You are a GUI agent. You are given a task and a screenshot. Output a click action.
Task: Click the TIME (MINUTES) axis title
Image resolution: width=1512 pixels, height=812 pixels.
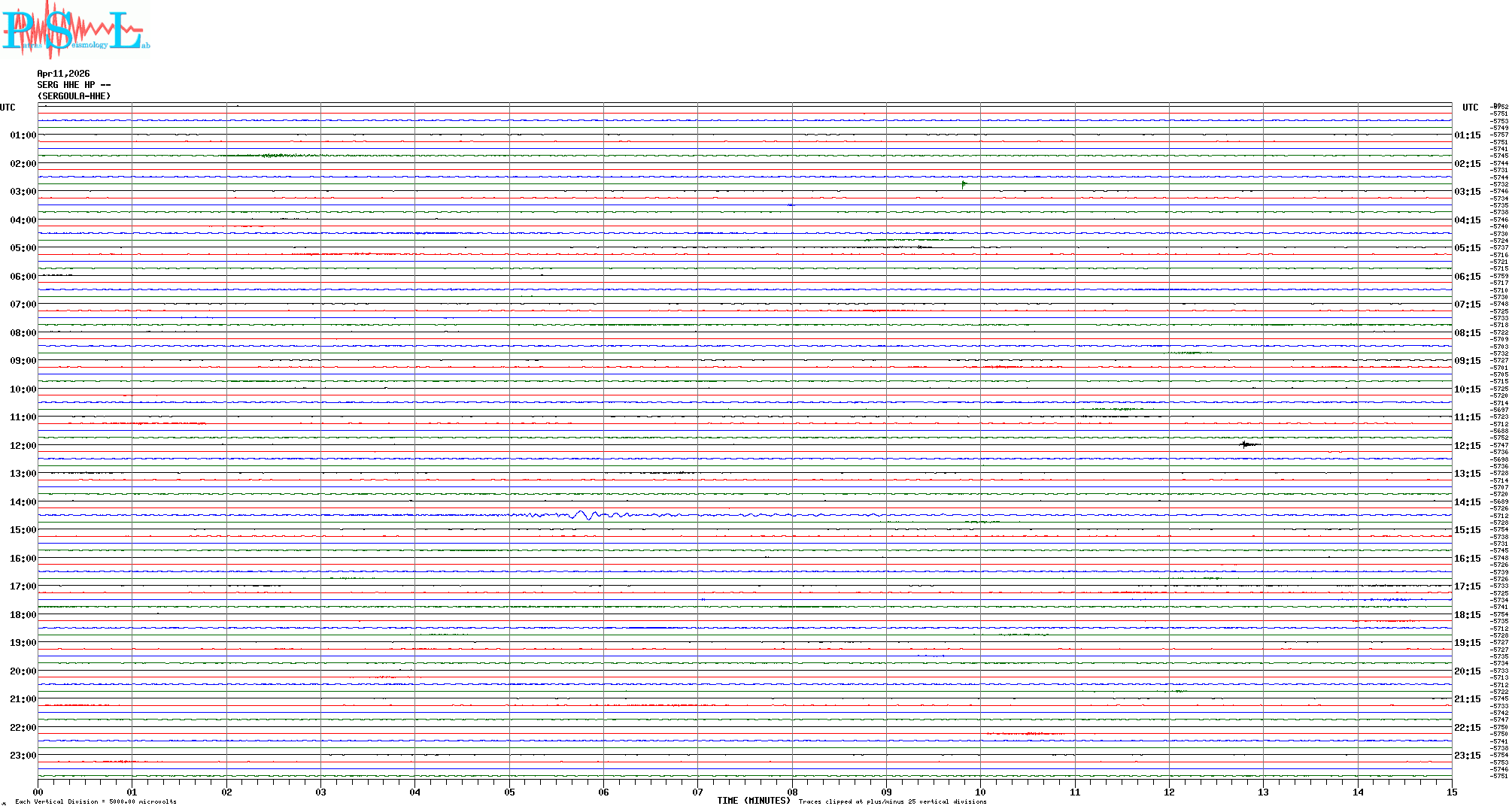(753, 801)
